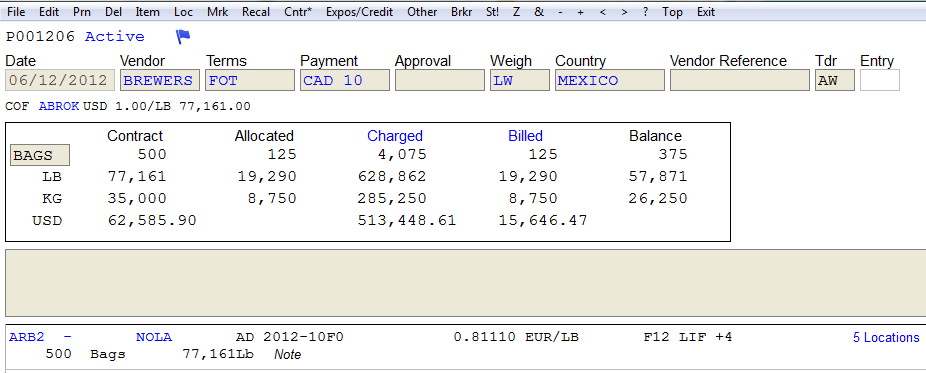Image resolution: width=926 pixels, height=373 pixels.
Task: Click the empty Entry field
Action: (880, 80)
